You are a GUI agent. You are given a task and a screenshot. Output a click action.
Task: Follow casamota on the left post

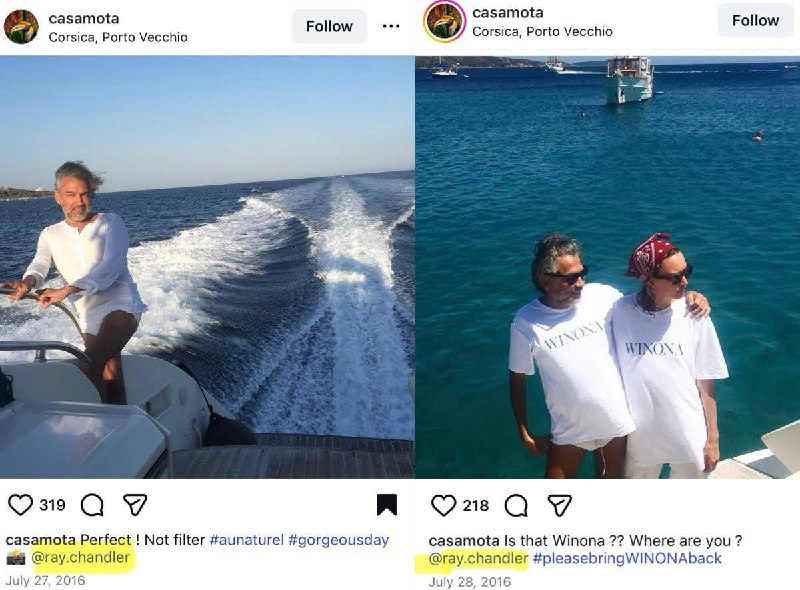click(x=329, y=26)
